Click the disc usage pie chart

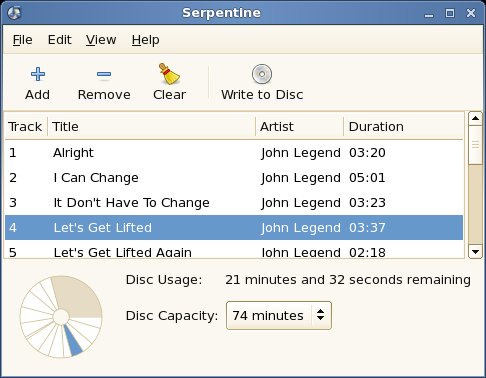(61, 317)
